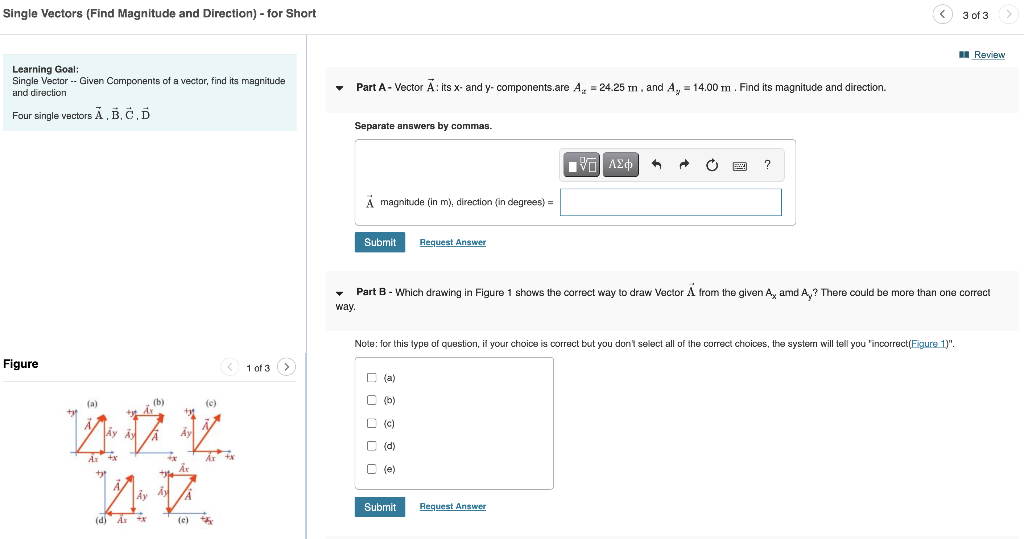Click the '3 of 3' page indicator
The height and width of the screenshot is (539, 1024).
click(976, 15)
